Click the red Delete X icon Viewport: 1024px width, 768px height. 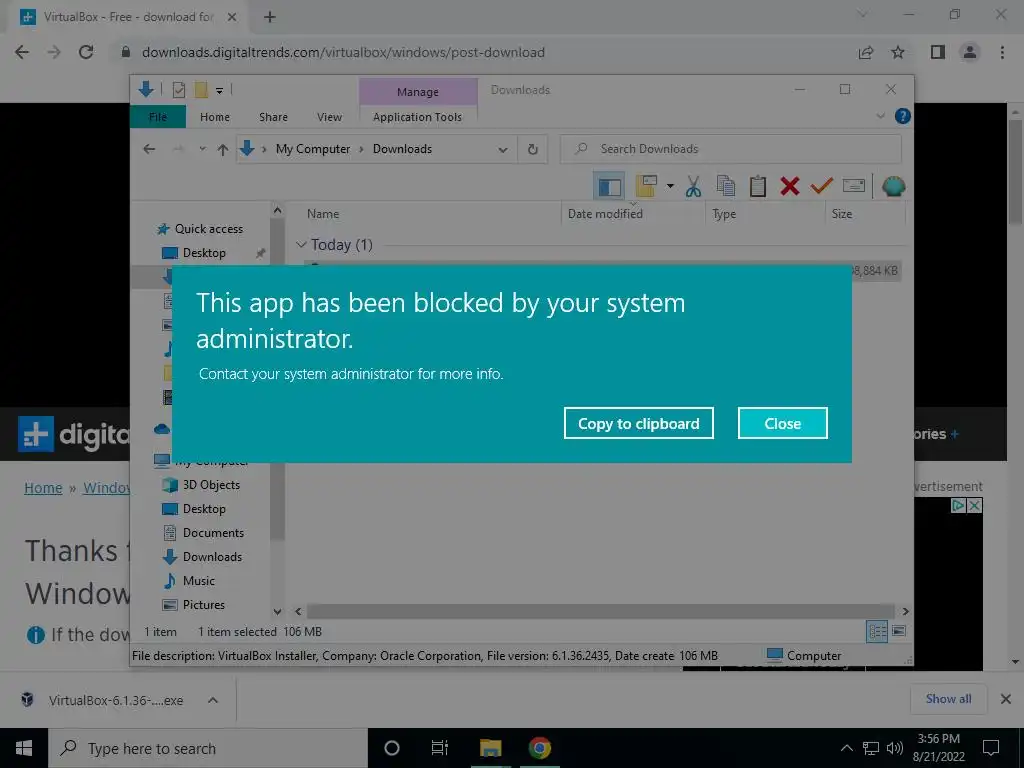790,186
